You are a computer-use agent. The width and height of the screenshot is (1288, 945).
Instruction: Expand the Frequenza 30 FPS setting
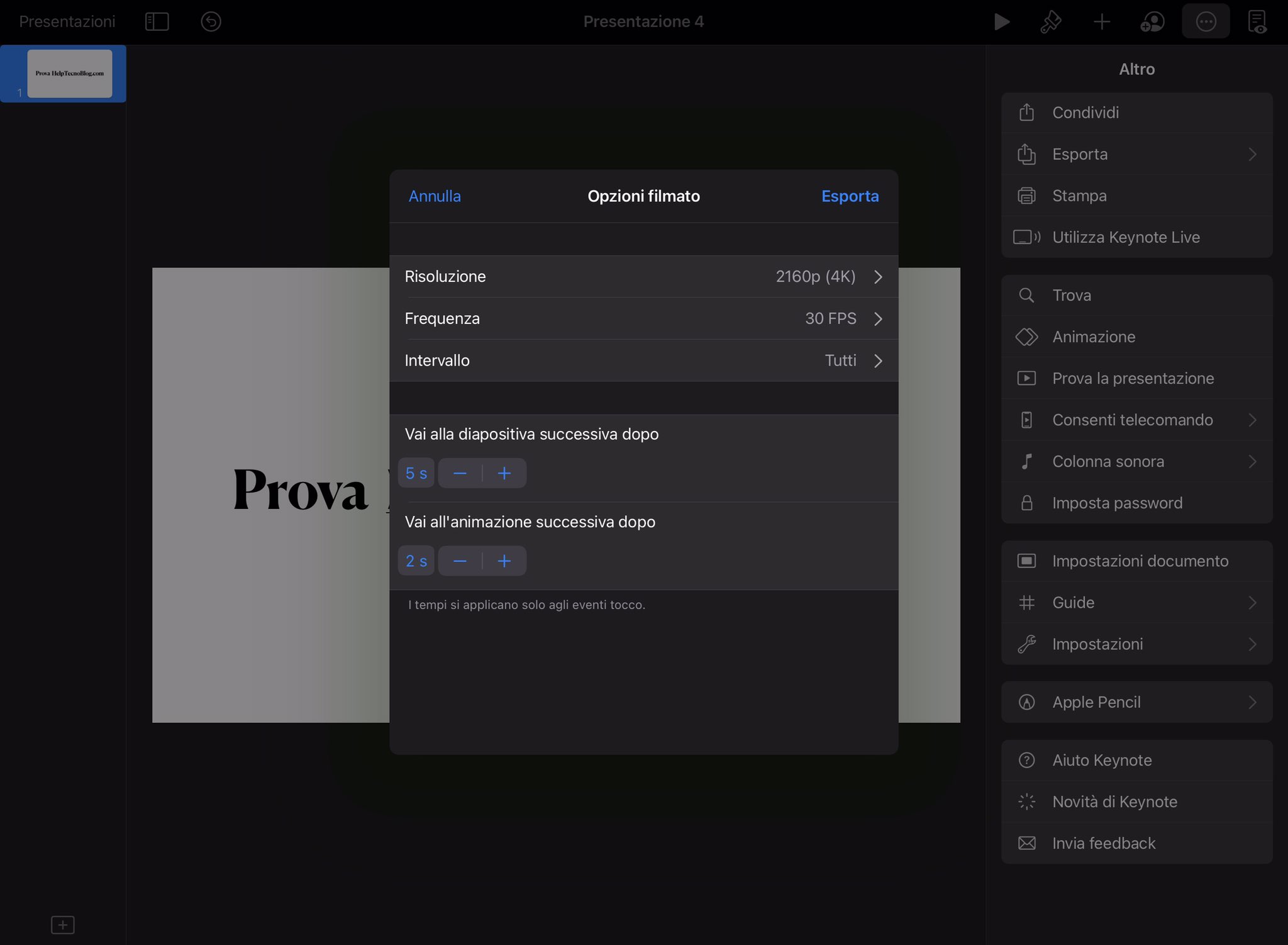tap(643, 319)
